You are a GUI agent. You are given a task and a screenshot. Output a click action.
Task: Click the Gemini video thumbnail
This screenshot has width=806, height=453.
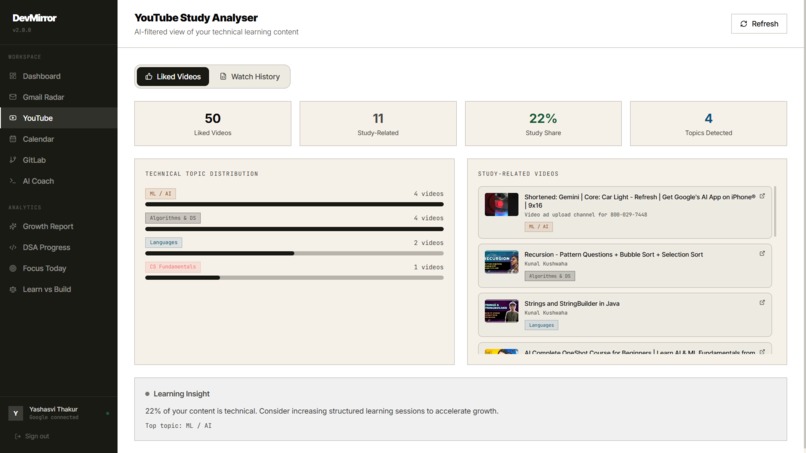click(501, 205)
